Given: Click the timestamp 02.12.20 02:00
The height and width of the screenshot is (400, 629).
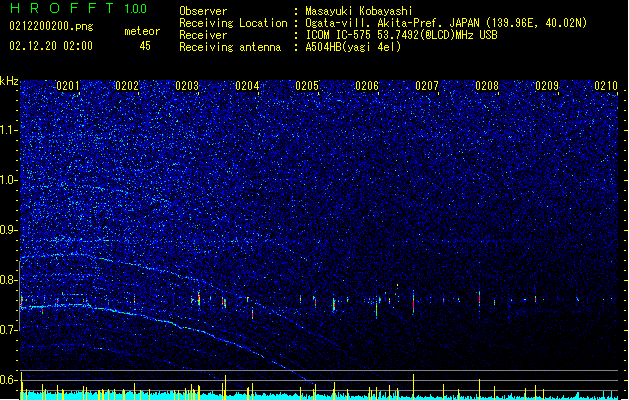Looking at the screenshot, I should [51, 46].
